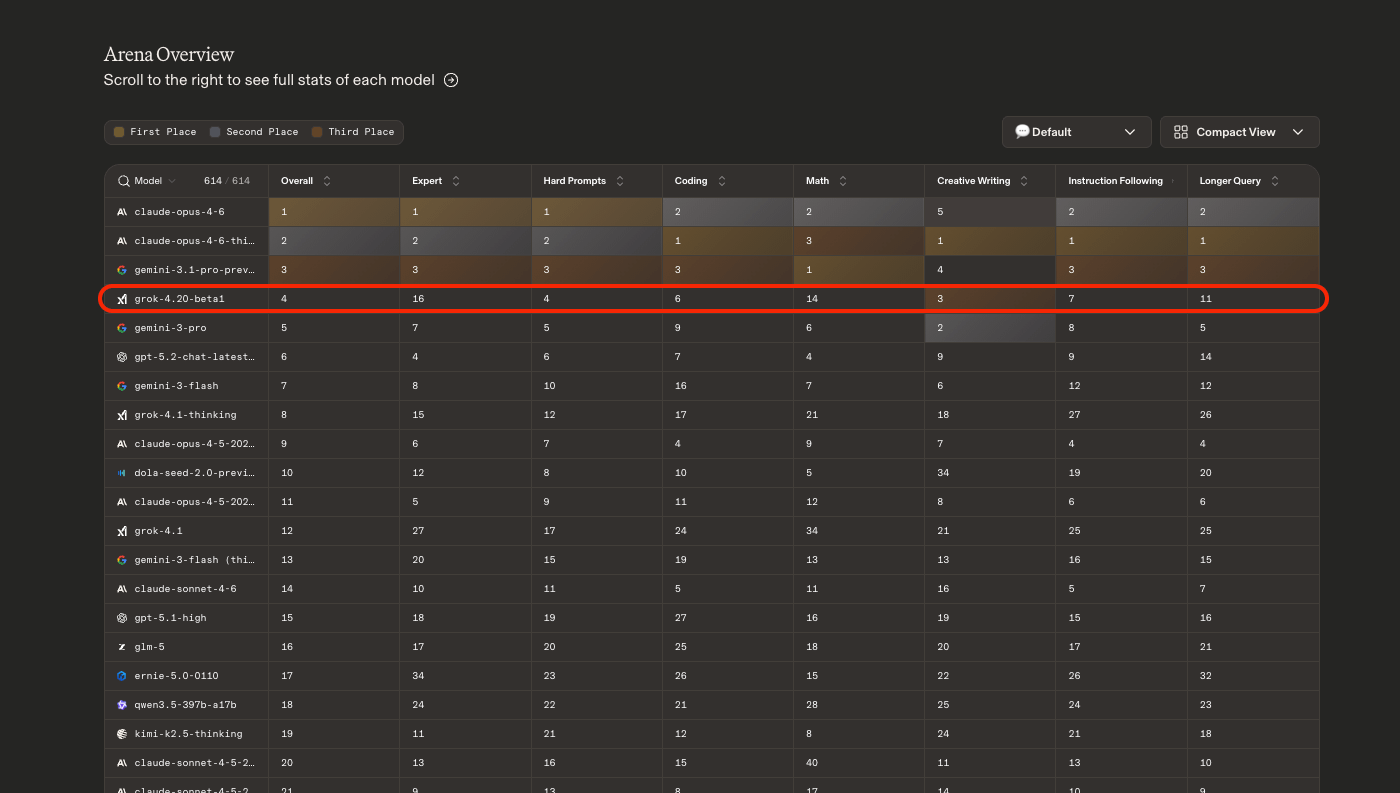
Task: Click the Anthropic logo beside claude-opus-4-6-thi
Action: [122, 241]
